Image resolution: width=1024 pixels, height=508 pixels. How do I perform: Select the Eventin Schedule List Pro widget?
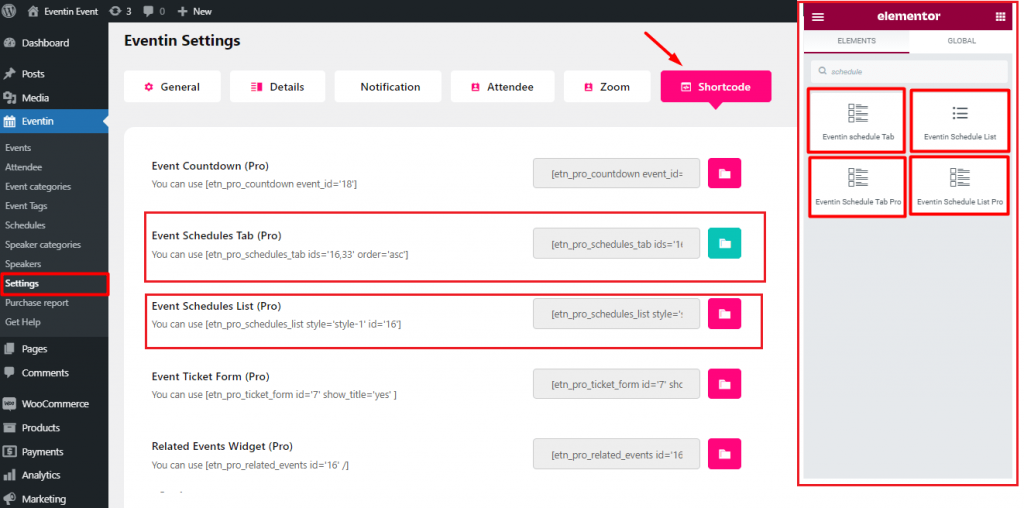(x=959, y=185)
